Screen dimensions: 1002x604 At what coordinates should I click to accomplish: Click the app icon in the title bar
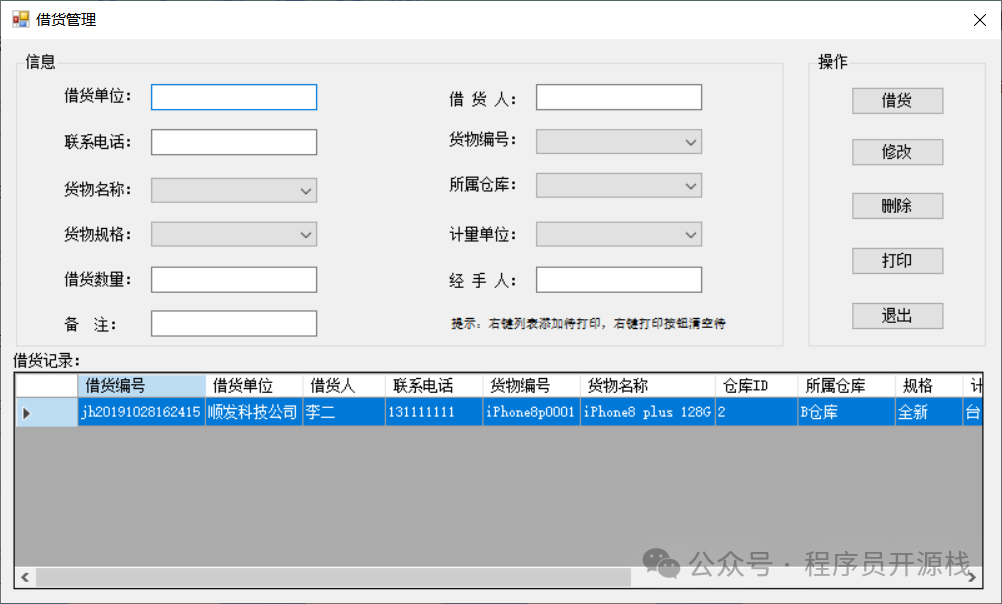pyautogui.click(x=20, y=19)
